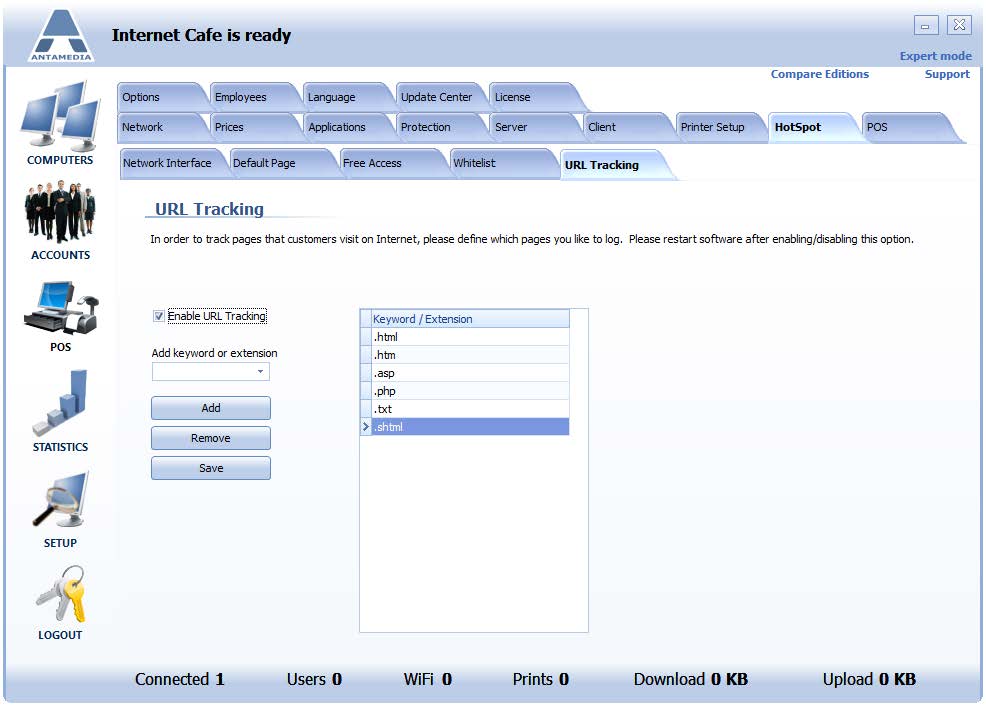Minimize the Internet Cafe window
Viewport: 986px width, 707px height.
pos(926,26)
